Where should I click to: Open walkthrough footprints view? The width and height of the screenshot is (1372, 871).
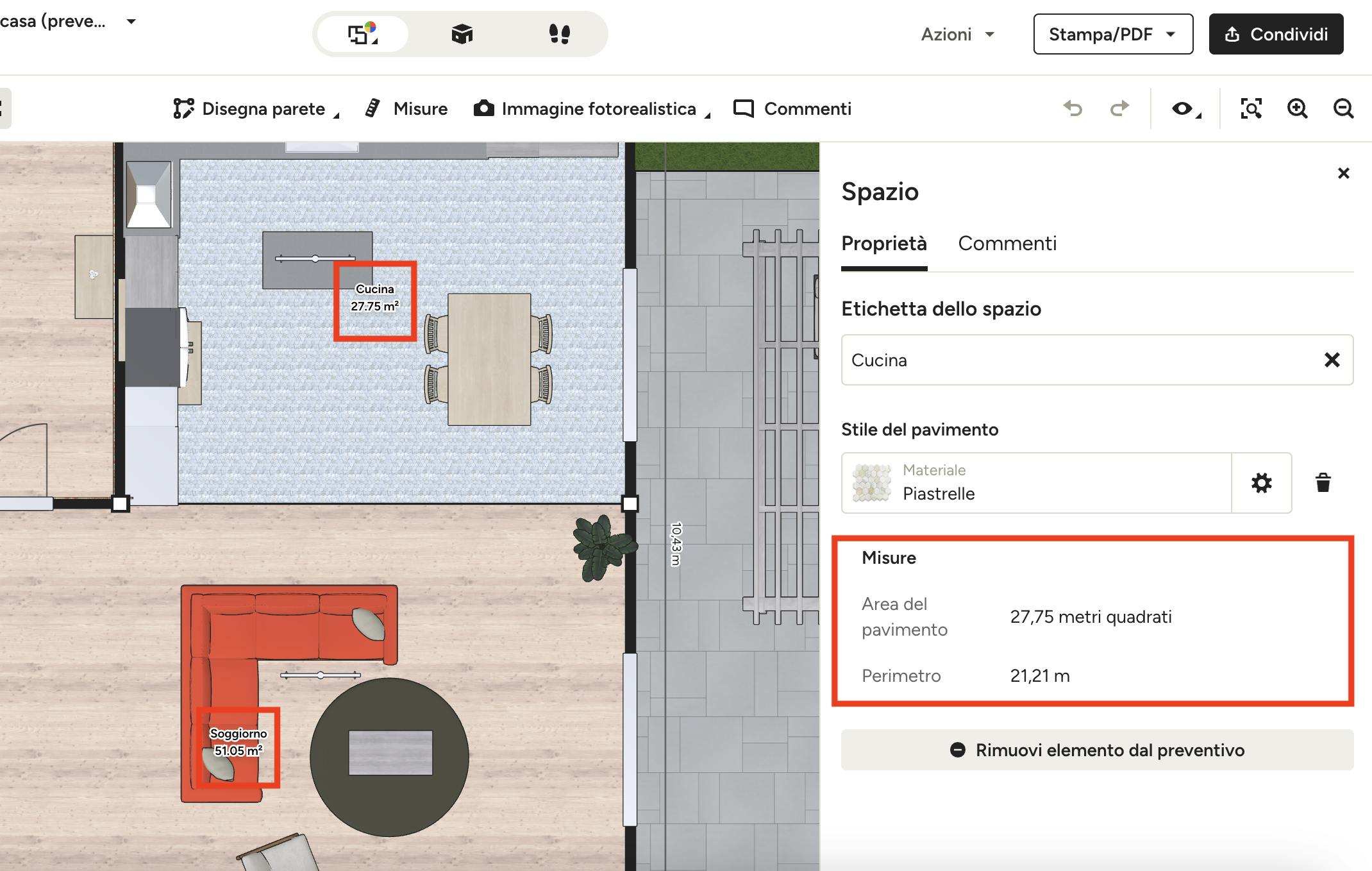[560, 34]
